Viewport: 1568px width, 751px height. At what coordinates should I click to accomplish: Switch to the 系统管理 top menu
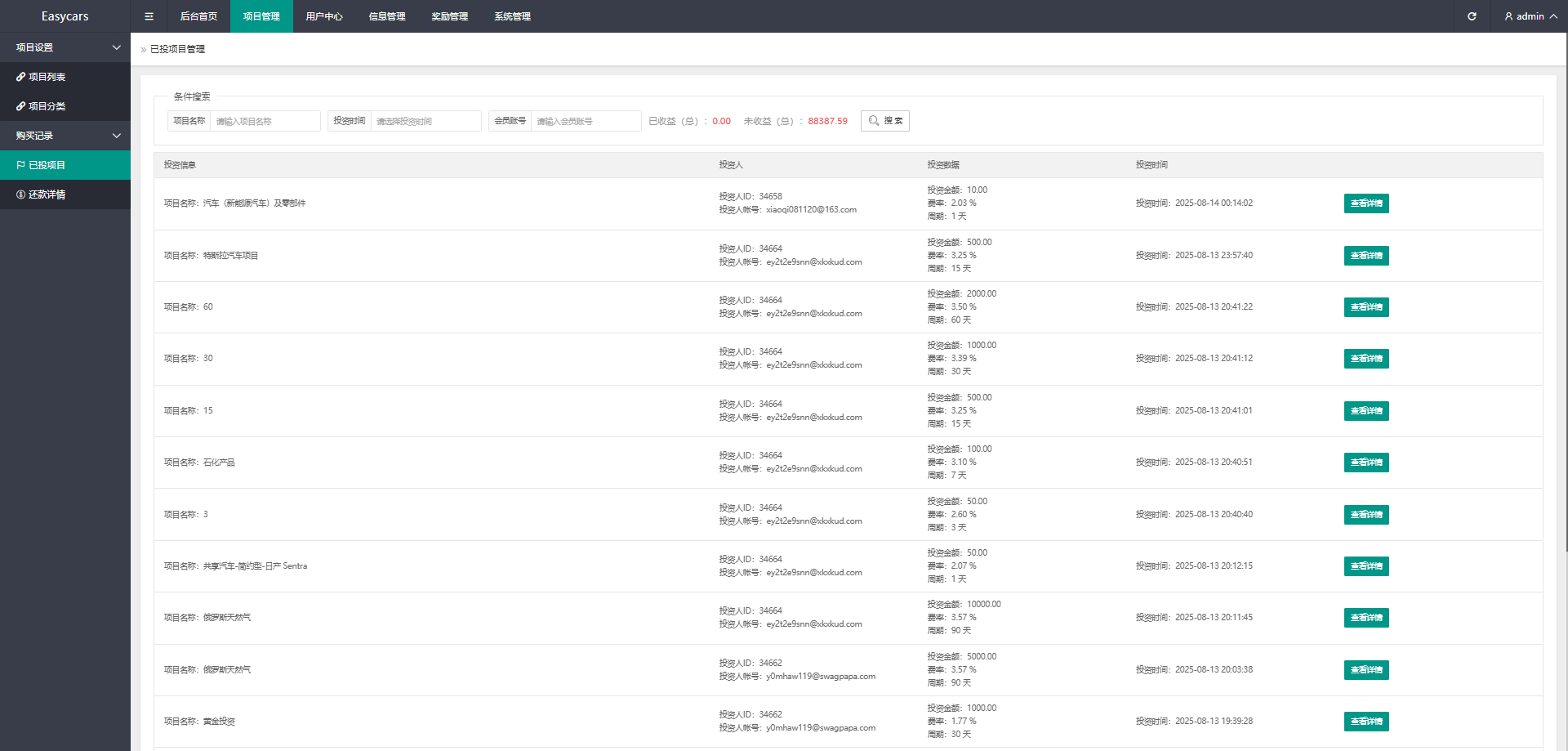point(512,16)
